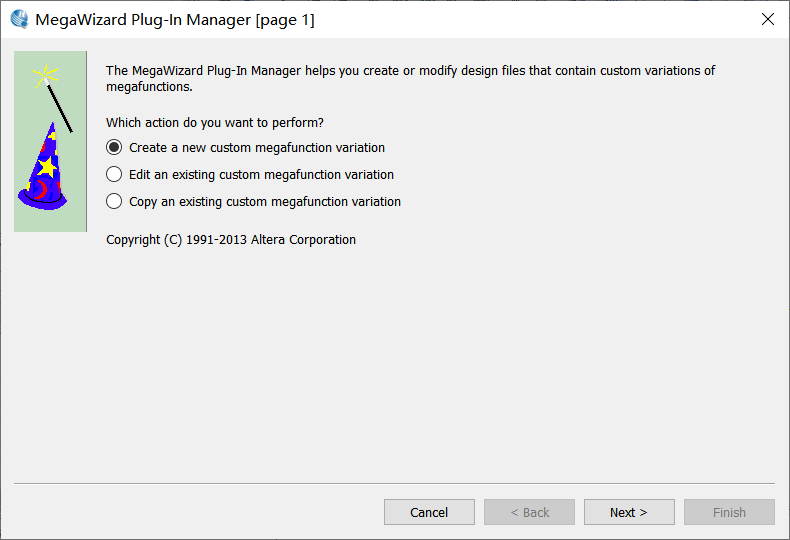Click the horizontal separator line above buttons

click(394, 484)
